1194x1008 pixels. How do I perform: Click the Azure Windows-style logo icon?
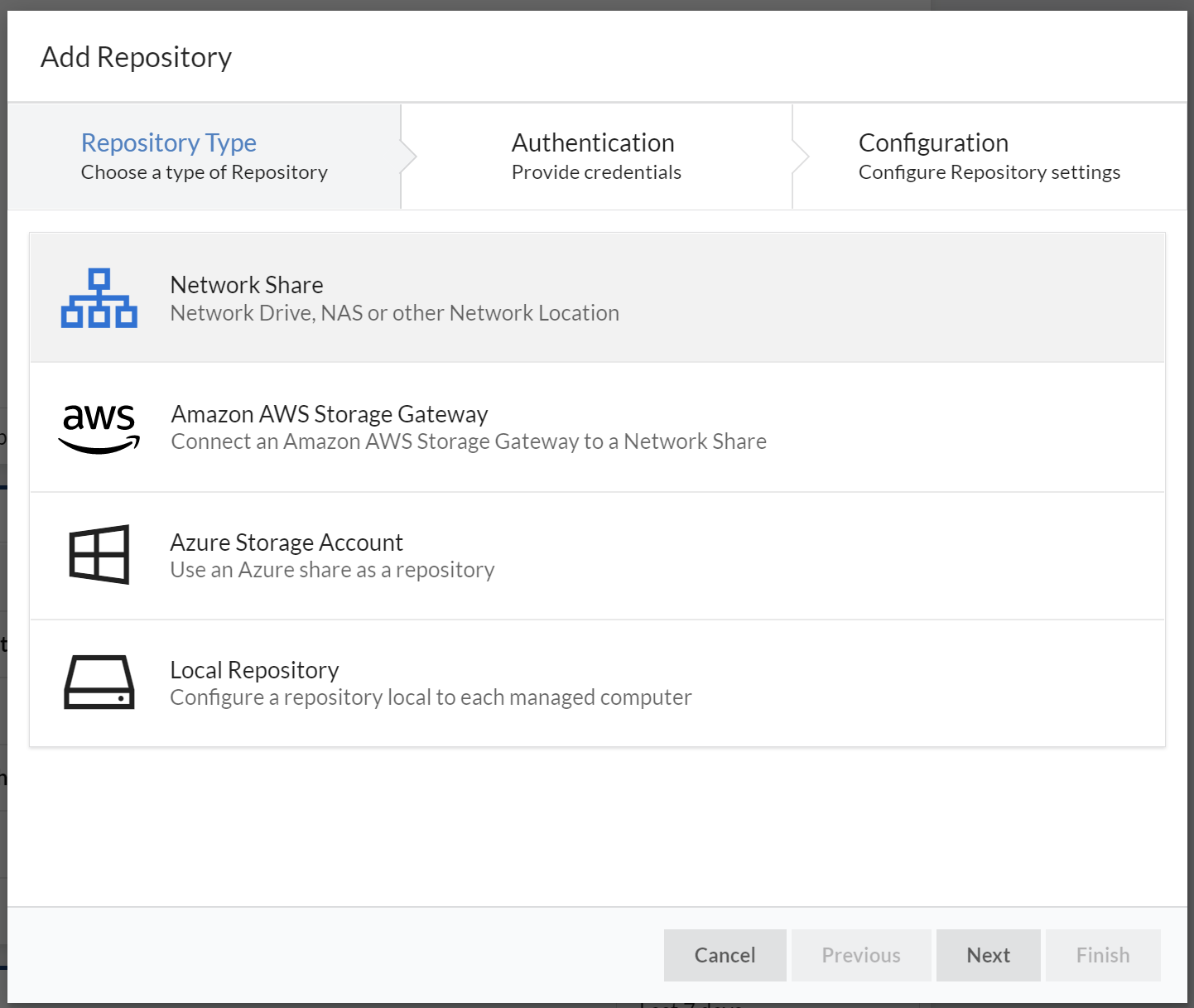pyautogui.click(x=99, y=555)
